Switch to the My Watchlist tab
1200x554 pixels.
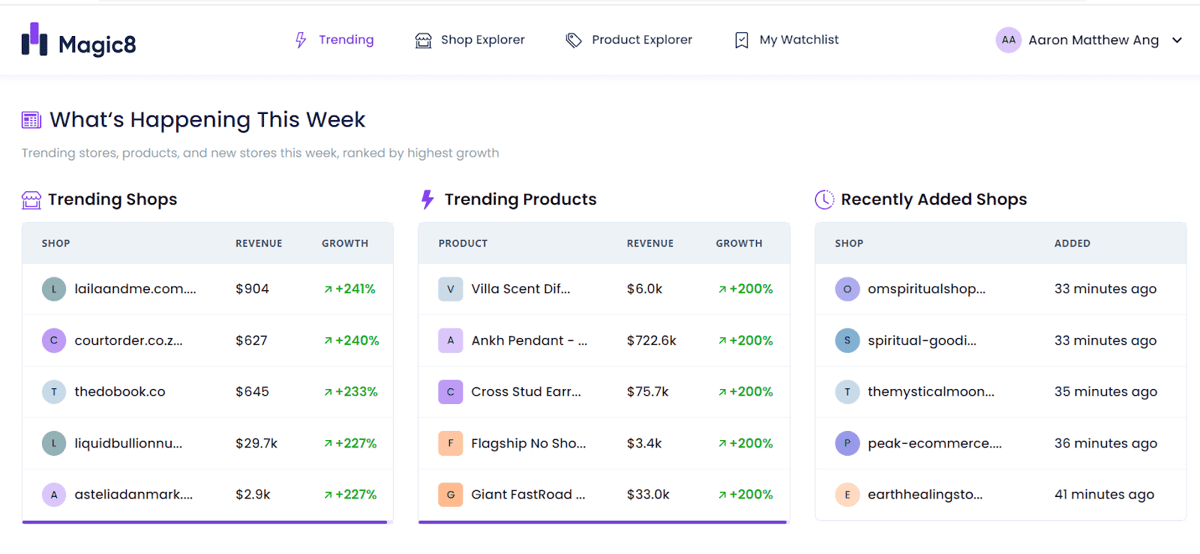coord(786,40)
